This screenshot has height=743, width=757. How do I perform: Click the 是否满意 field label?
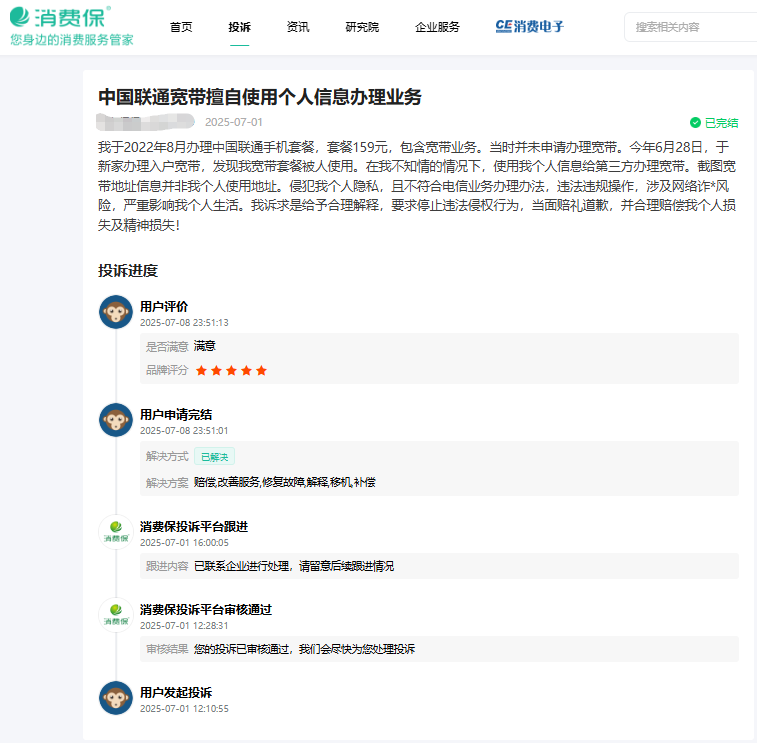(x=167, y=347)
